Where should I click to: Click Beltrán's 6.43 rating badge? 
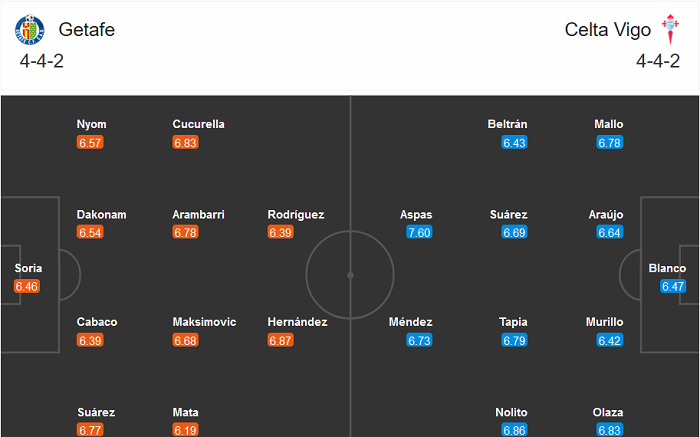click(514, 143)
